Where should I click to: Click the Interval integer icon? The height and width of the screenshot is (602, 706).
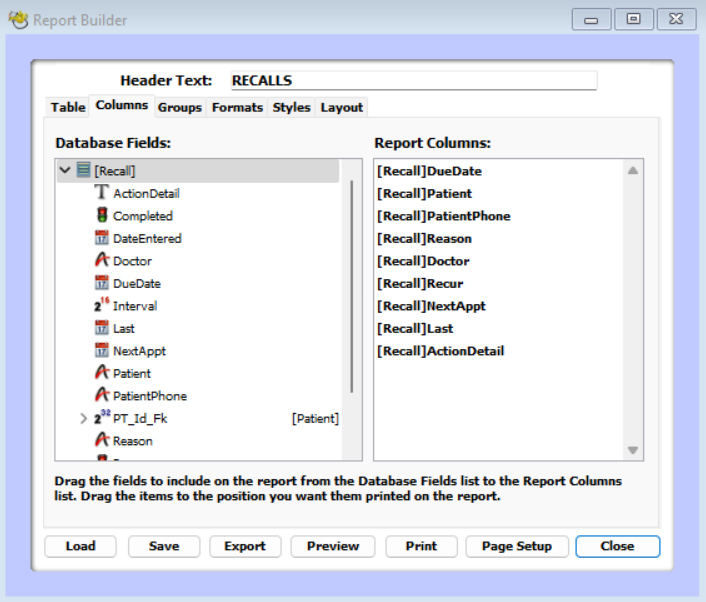pyautogui.click(x=102, y=305)
